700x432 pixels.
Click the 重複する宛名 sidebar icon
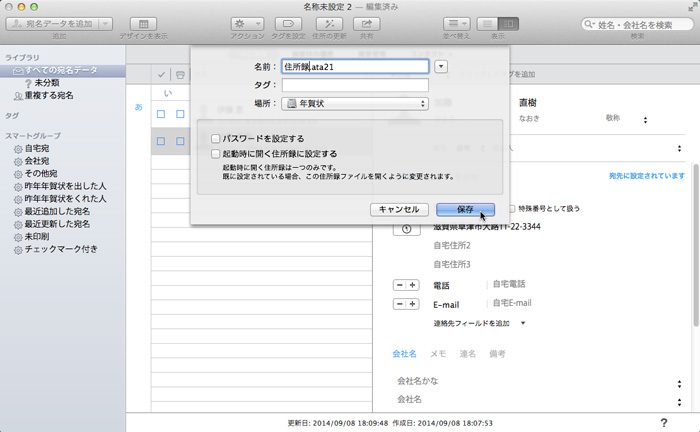[18, 96]
